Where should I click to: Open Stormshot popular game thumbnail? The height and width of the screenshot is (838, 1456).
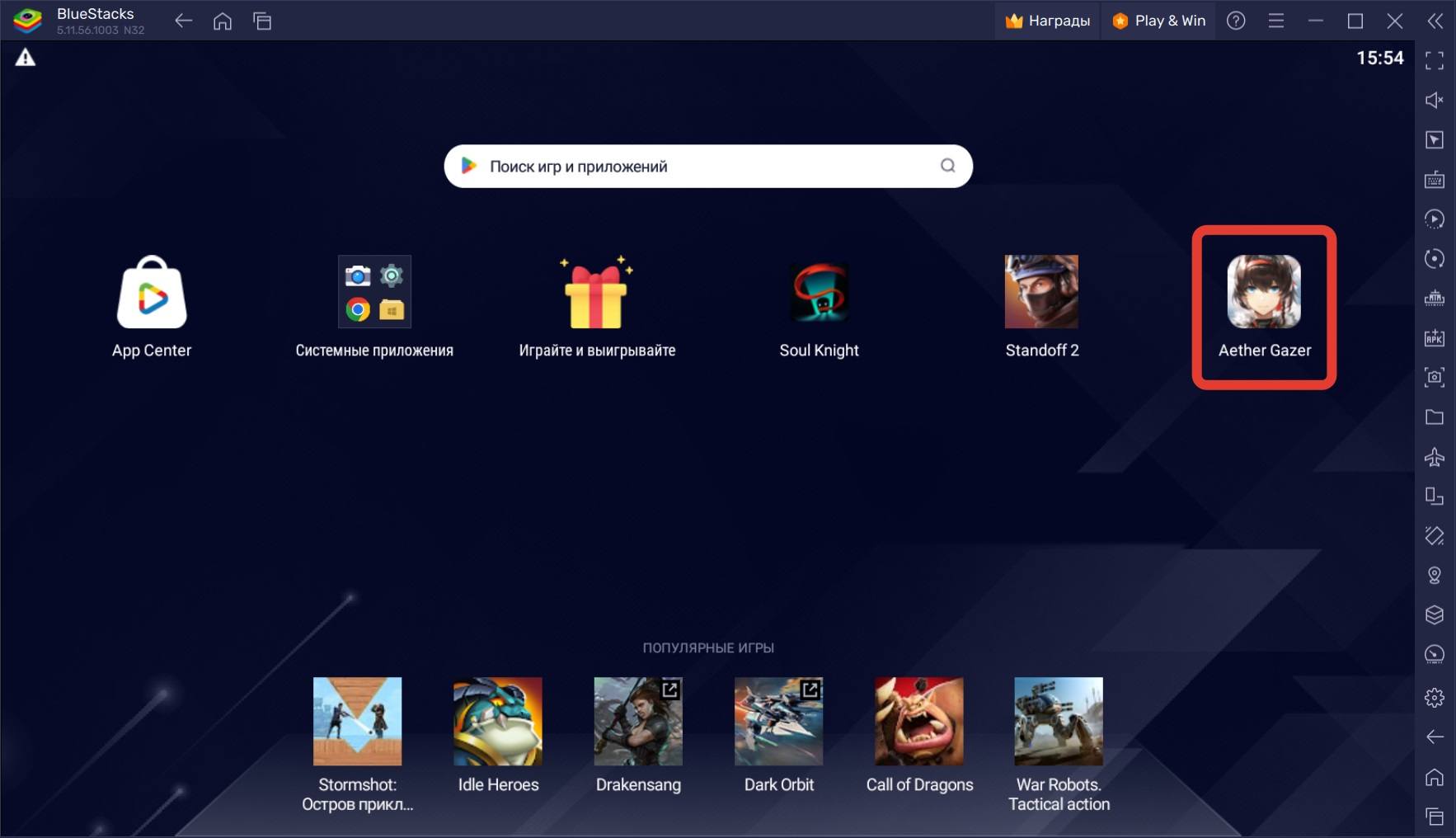[357, 721]
